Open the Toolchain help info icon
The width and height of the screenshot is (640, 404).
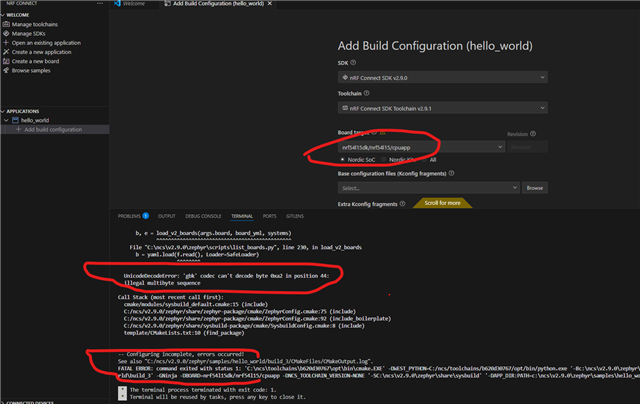(367, 93)
